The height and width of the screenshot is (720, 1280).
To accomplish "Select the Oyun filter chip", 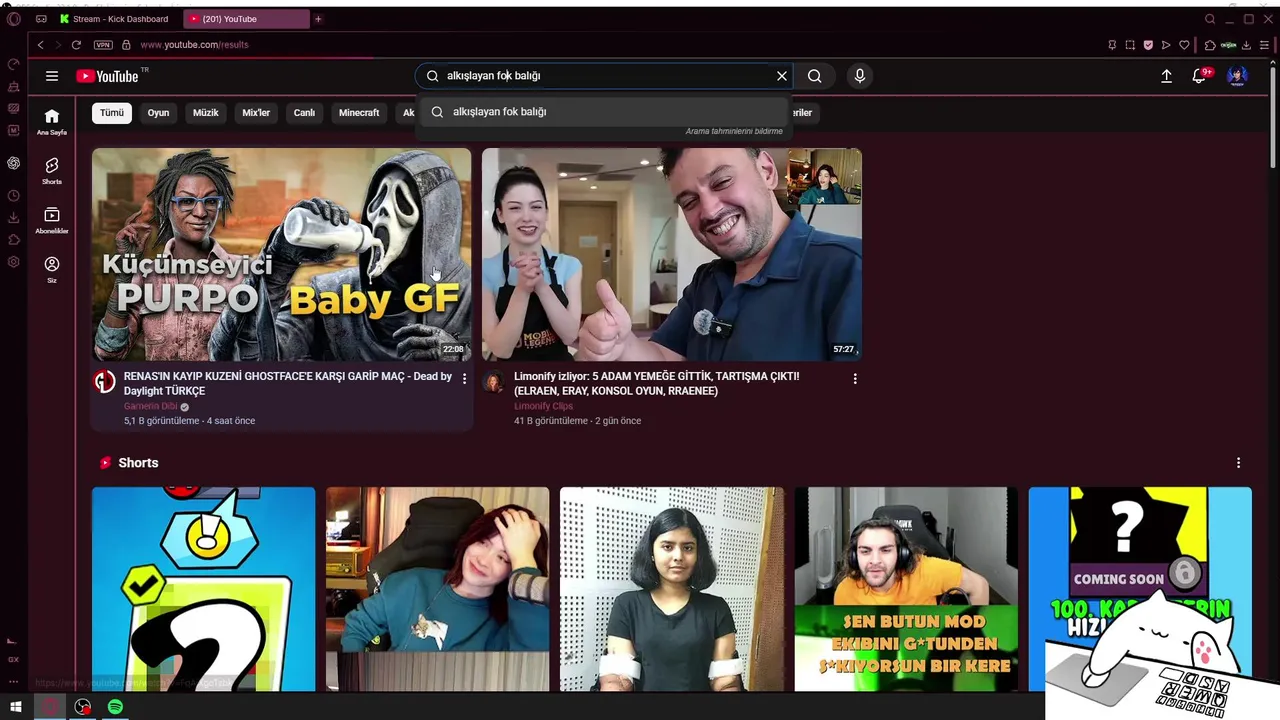I will pos(158,113).
